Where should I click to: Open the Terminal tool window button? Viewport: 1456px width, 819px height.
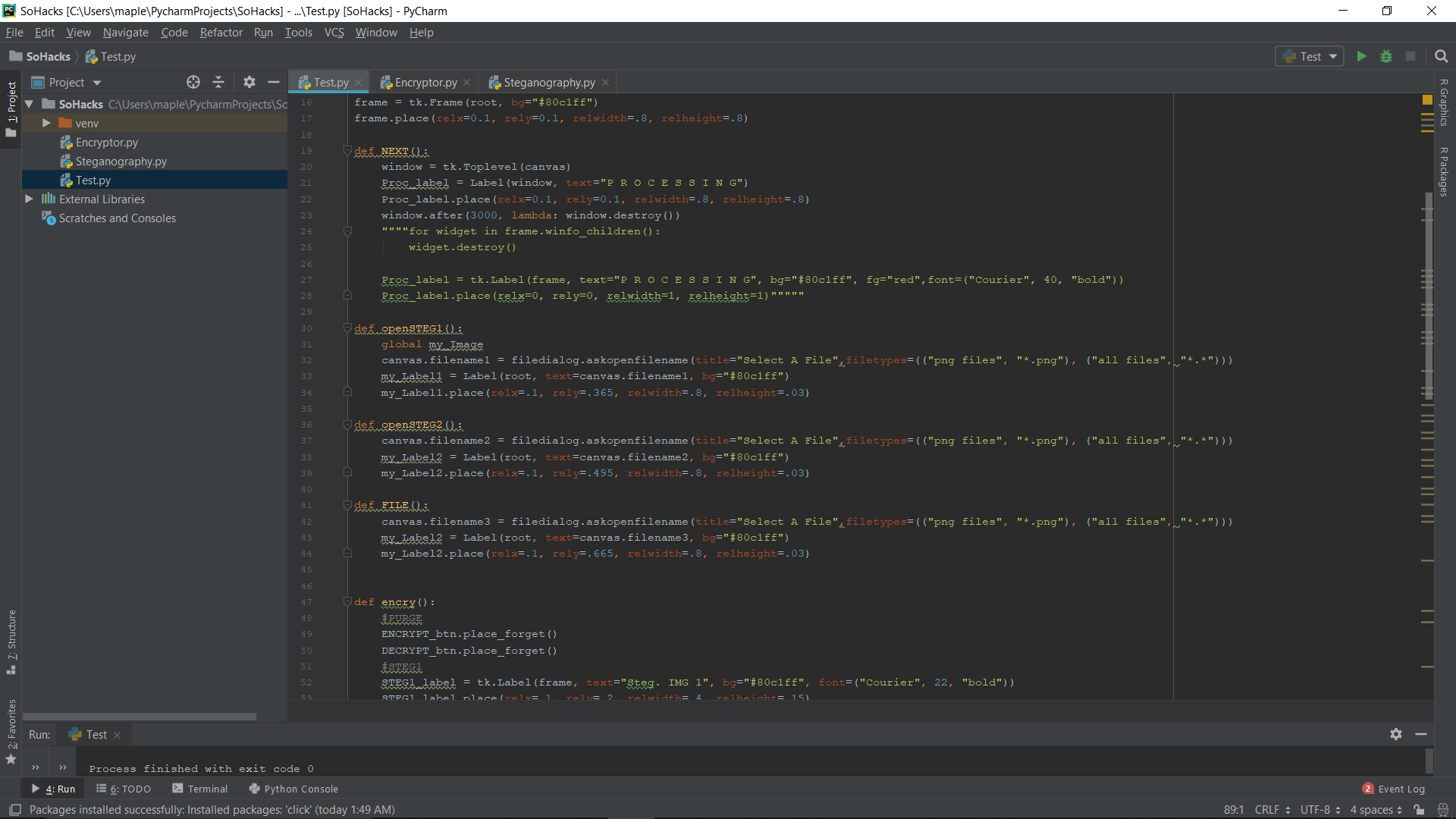tap(200, 789)
